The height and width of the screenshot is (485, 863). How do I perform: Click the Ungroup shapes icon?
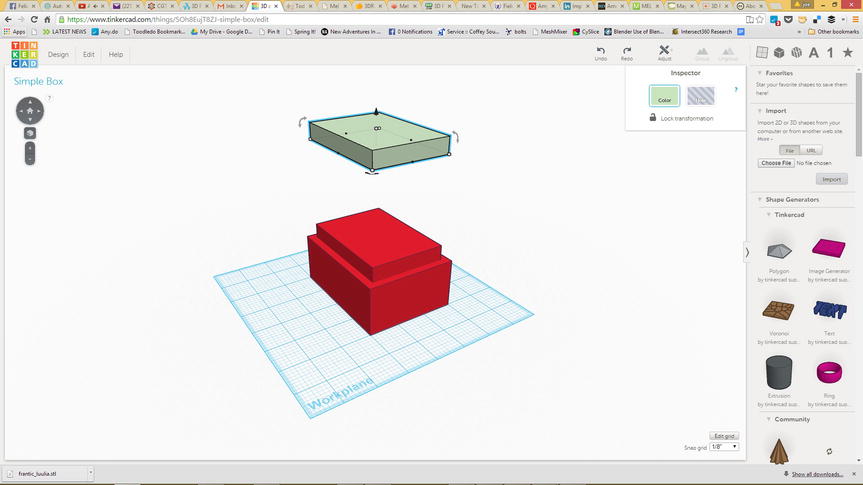[x=728, y=53]
